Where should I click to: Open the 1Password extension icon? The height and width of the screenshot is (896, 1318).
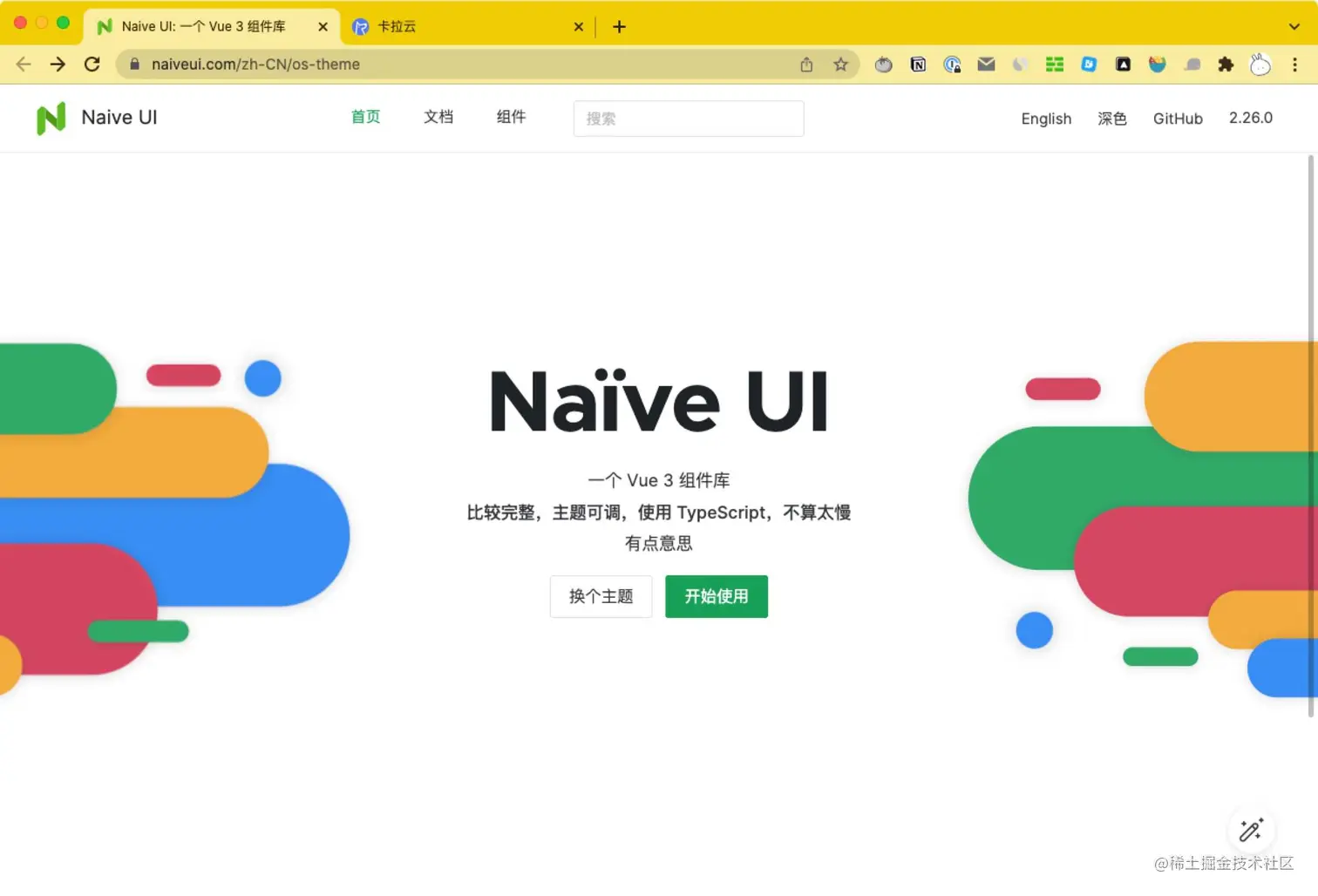coord(952,64)
